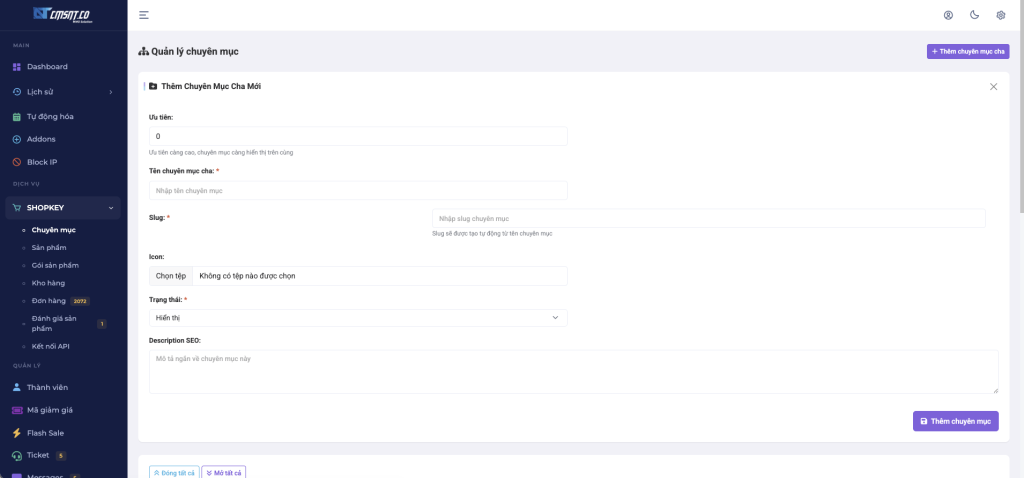Toggle dark mode moon icon
This screenshot has width=1024, height=478.
coord(974,15)
